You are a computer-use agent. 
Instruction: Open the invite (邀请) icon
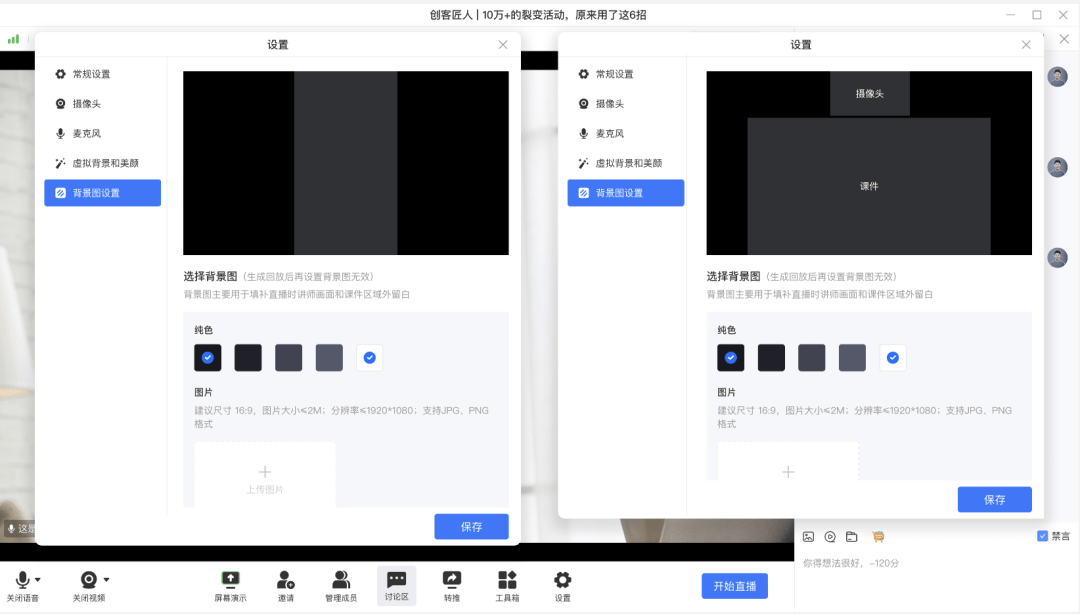click(286, 580)
